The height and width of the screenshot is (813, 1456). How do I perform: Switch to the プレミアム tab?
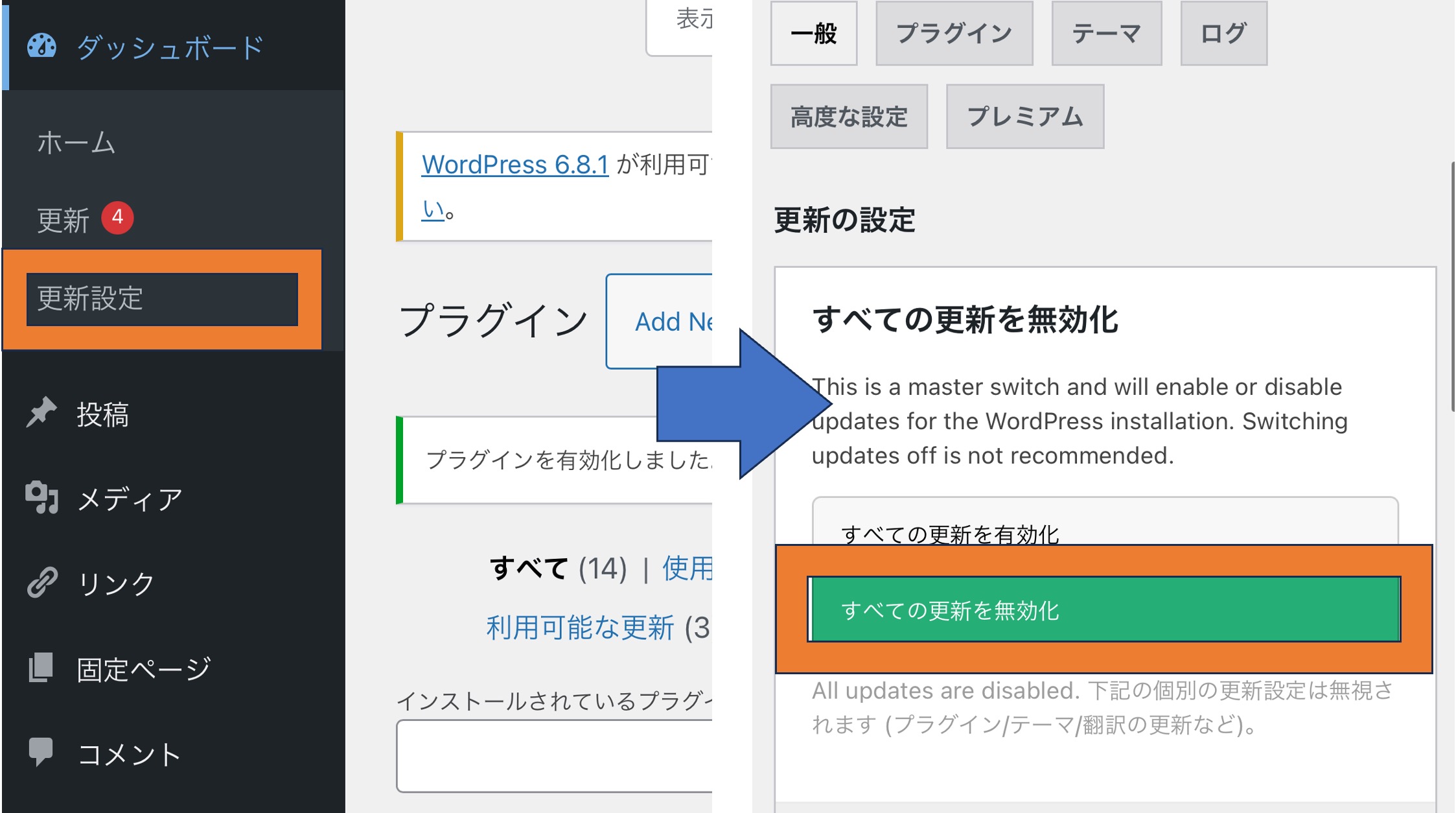[1025, 117]
